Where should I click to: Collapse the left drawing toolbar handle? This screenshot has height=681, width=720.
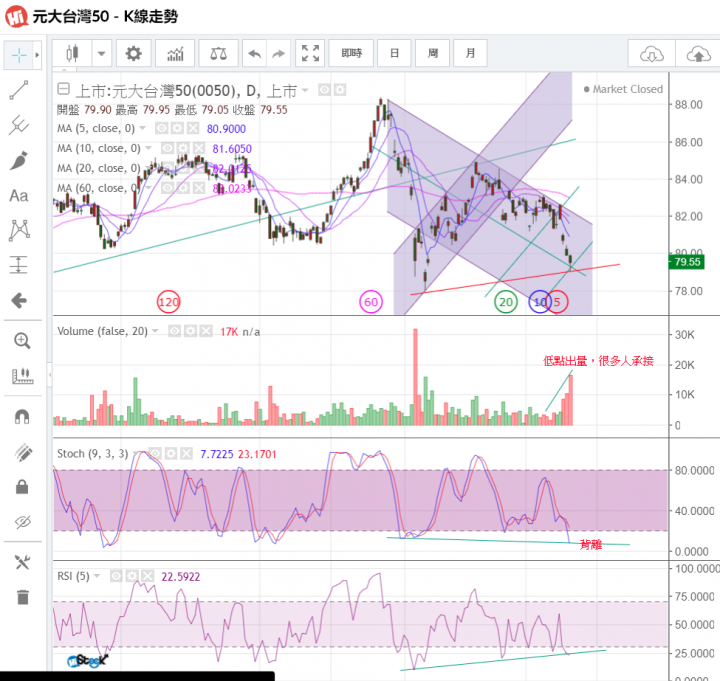coord(50,375)
